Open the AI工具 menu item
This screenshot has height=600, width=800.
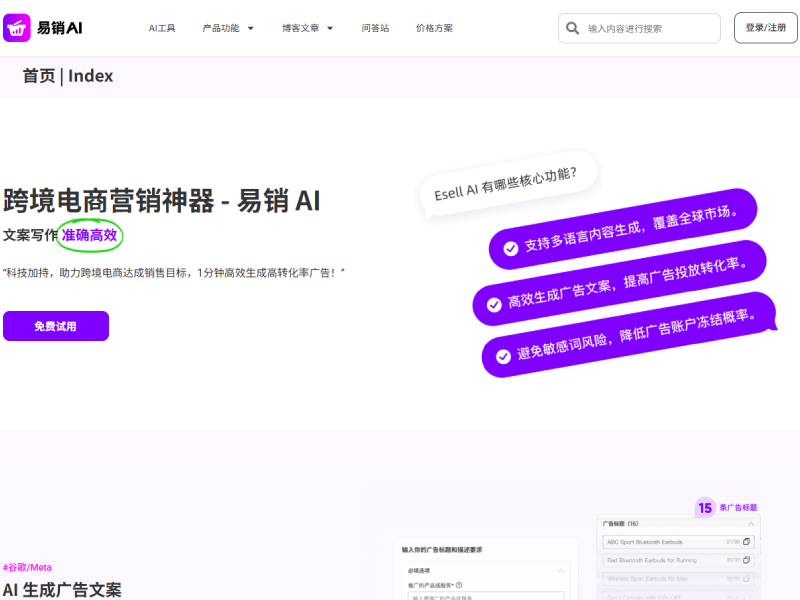[162, 28]
